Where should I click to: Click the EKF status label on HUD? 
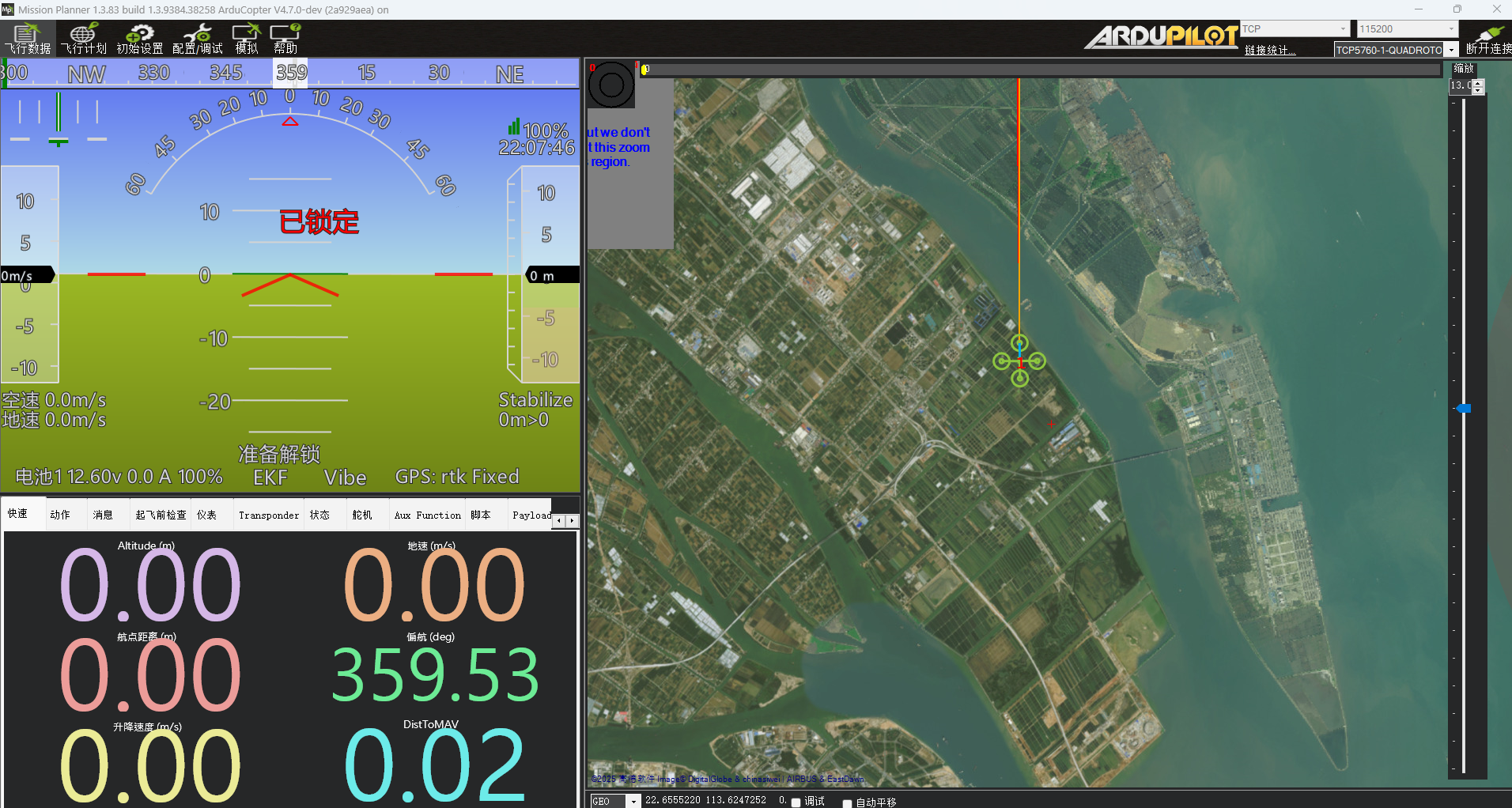coord(270,478)
